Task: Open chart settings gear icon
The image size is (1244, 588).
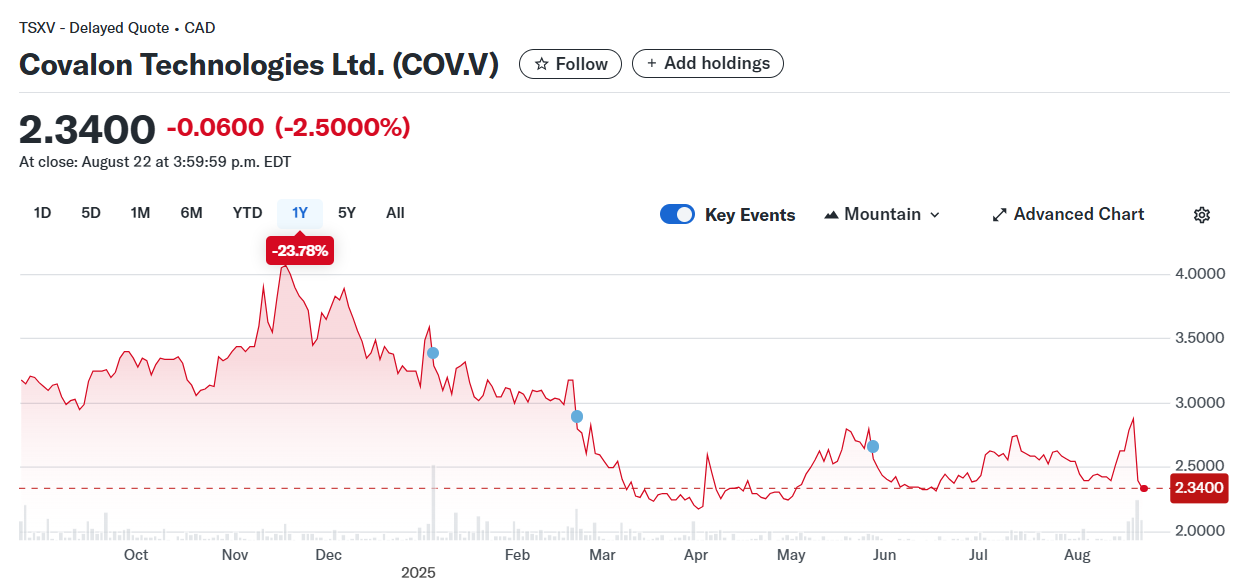Action: 1202,215
